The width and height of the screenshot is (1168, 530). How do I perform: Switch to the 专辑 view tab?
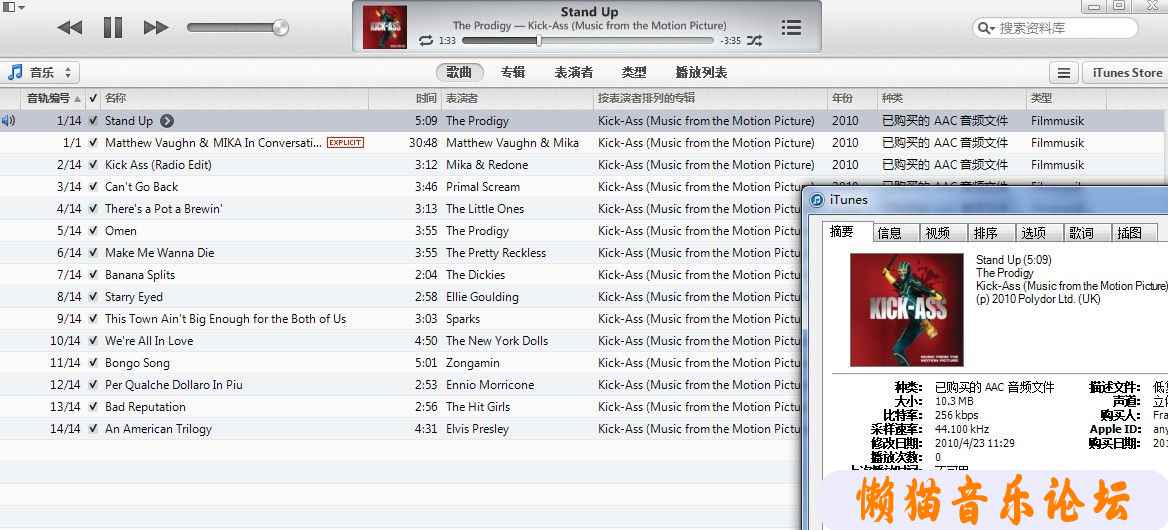click(x=513, y=72)
